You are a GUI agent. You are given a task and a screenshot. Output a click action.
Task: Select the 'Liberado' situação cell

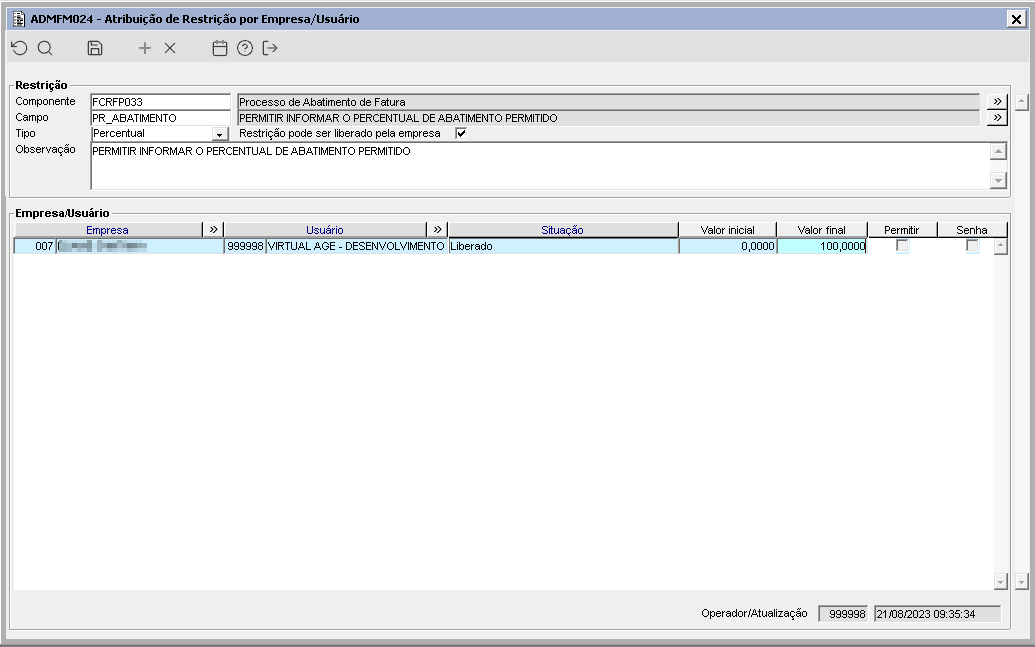pyautogui.click(x=563, y=246)
